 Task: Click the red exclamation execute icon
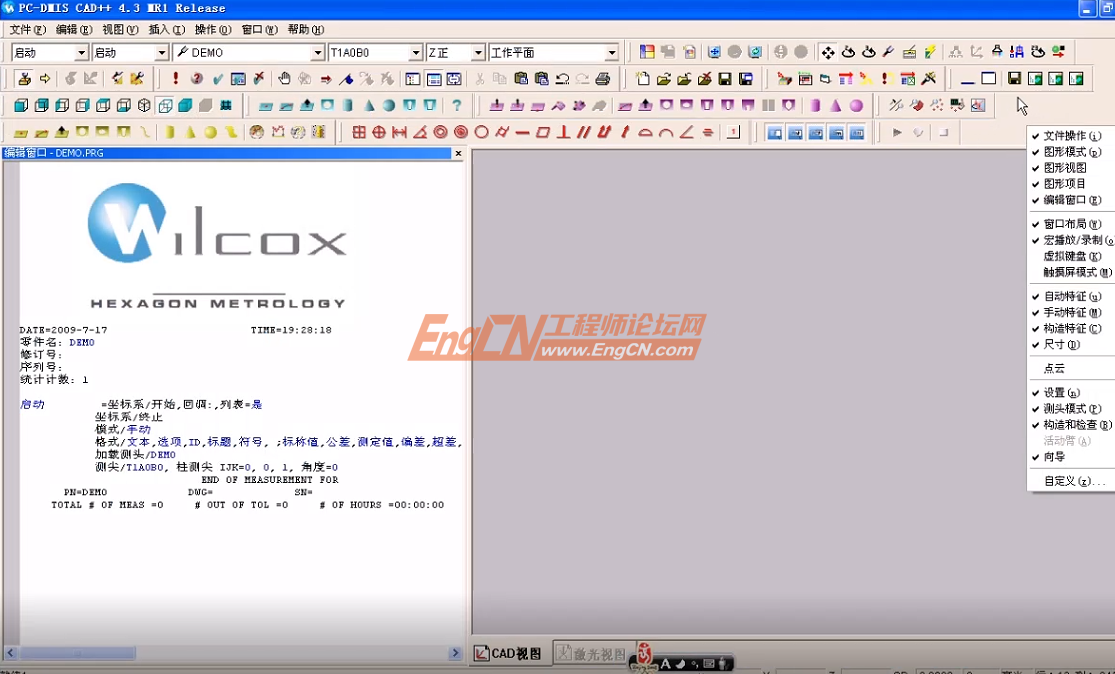(176, 78)
